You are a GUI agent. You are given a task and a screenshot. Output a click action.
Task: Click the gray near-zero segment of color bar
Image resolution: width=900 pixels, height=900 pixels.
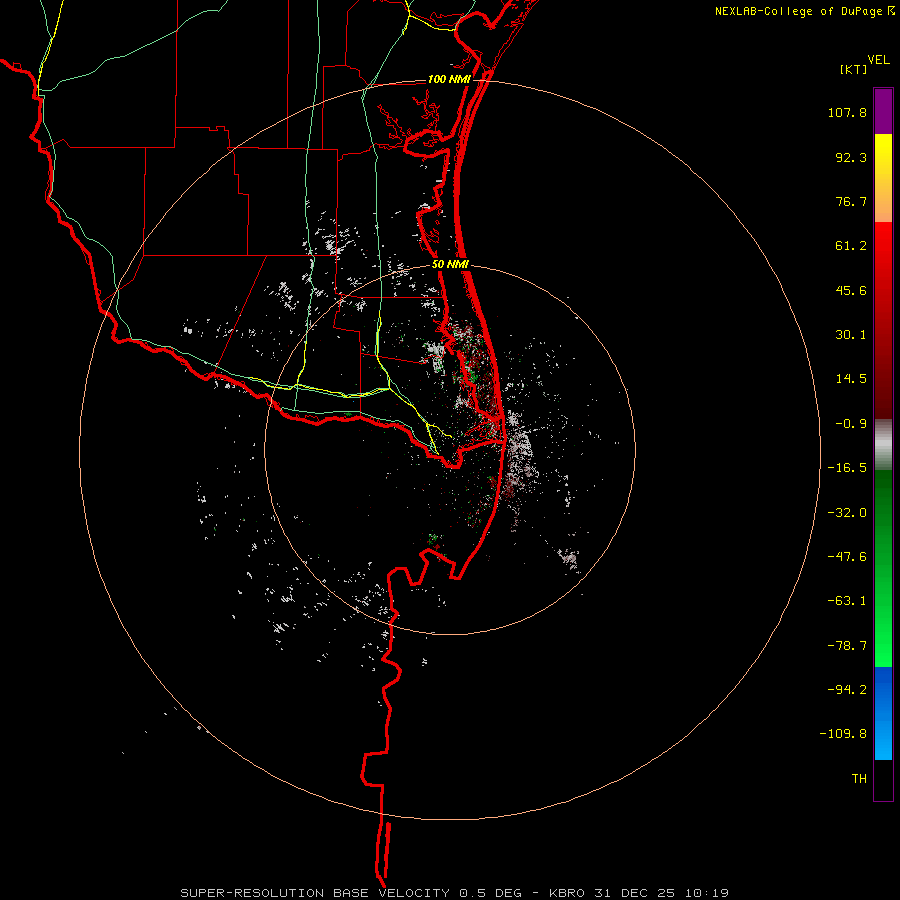click(883, 445)
